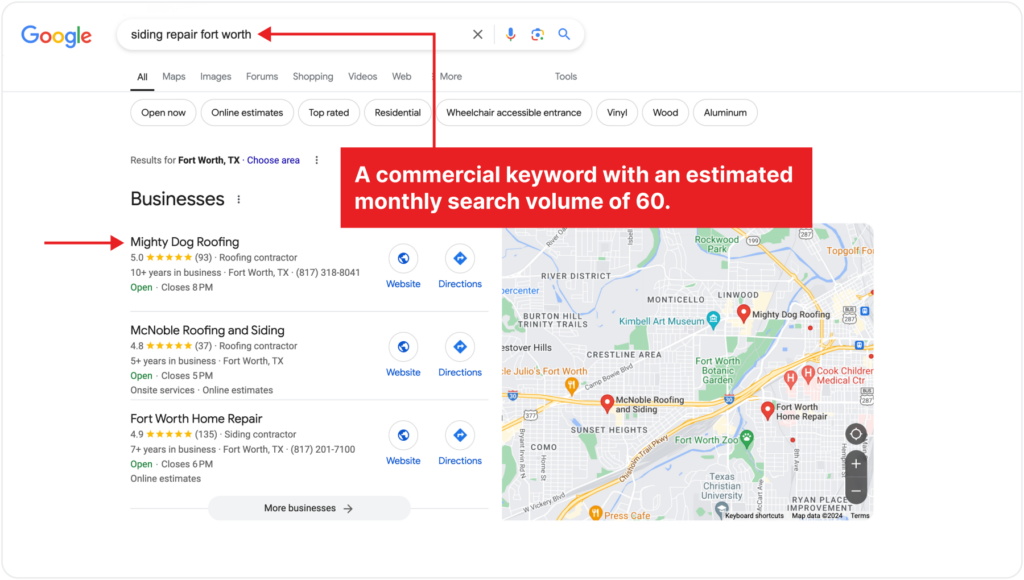Viewport: 1024px width, 580px height.
Task: Click Mighty Dog Roofing phone (817) 318-8041
Action: [328, 272]
